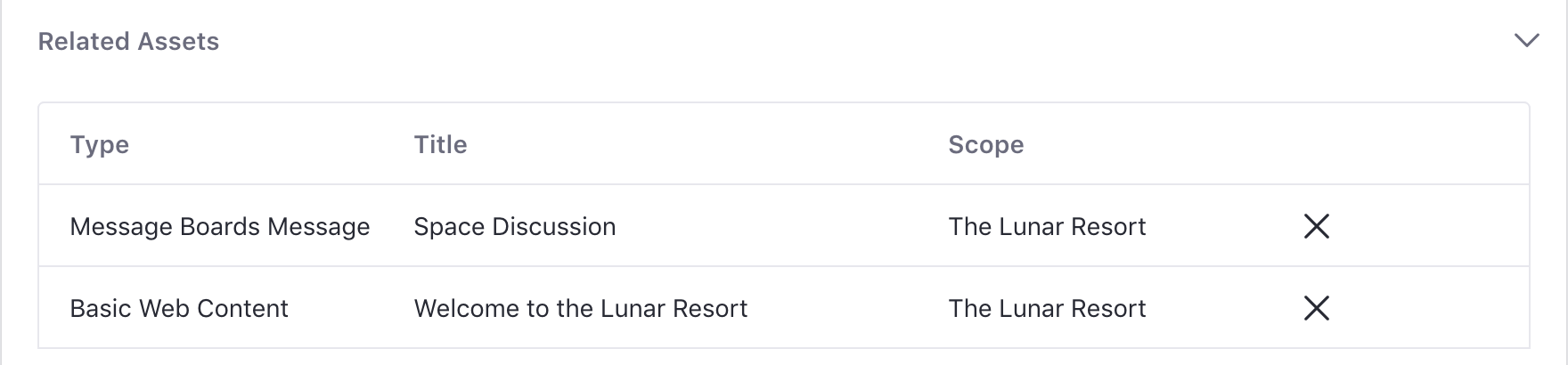Open the Space Discussion title
This screenshot has width=1568, height=365.
click(x=515, y=226)
